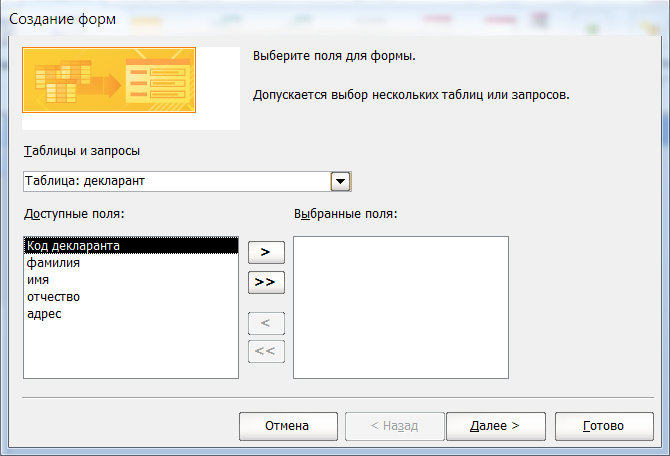
Task: Click the disabled < Назад button
Action: pyautogui.click(x=394, y=426)
